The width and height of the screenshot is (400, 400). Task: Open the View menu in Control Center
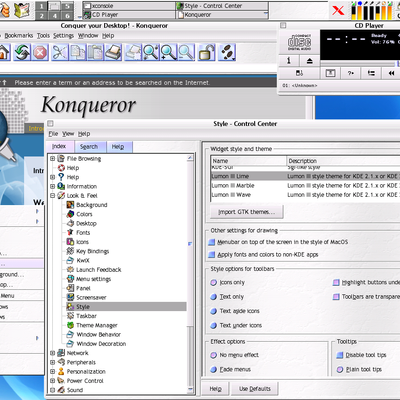(x=68, y=134)
